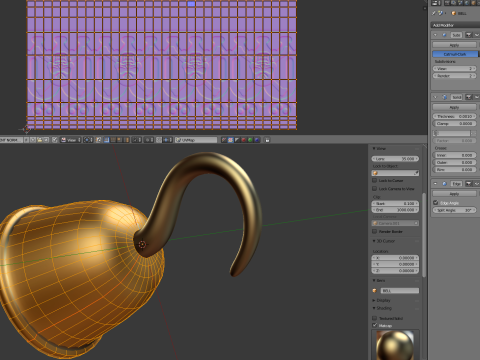The height and width of the screenshot is (360, 480).
Task: Click the Subdivisions View value field
Action: 454,68
